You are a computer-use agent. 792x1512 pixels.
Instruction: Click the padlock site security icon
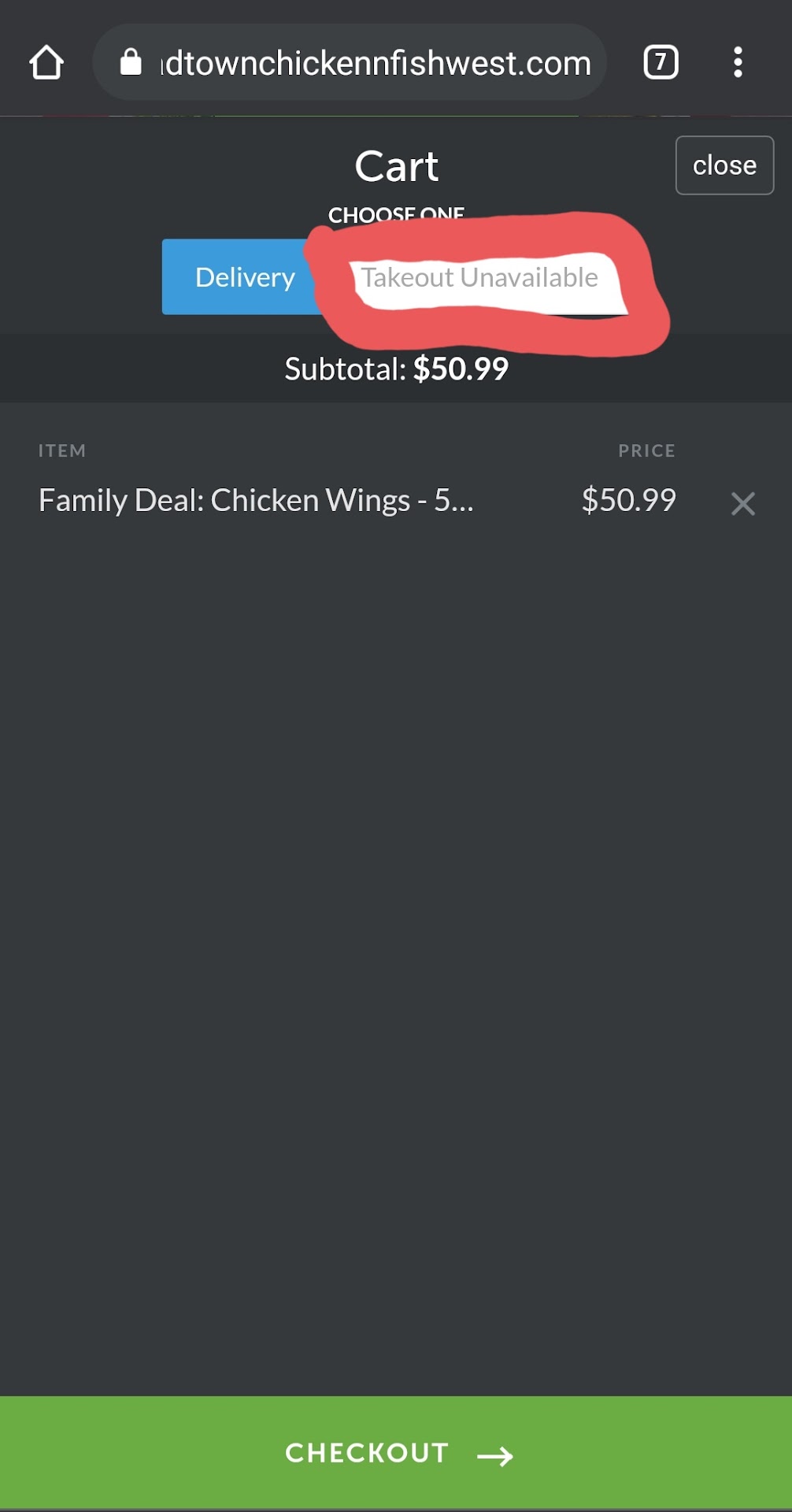(x=131, y=62)
